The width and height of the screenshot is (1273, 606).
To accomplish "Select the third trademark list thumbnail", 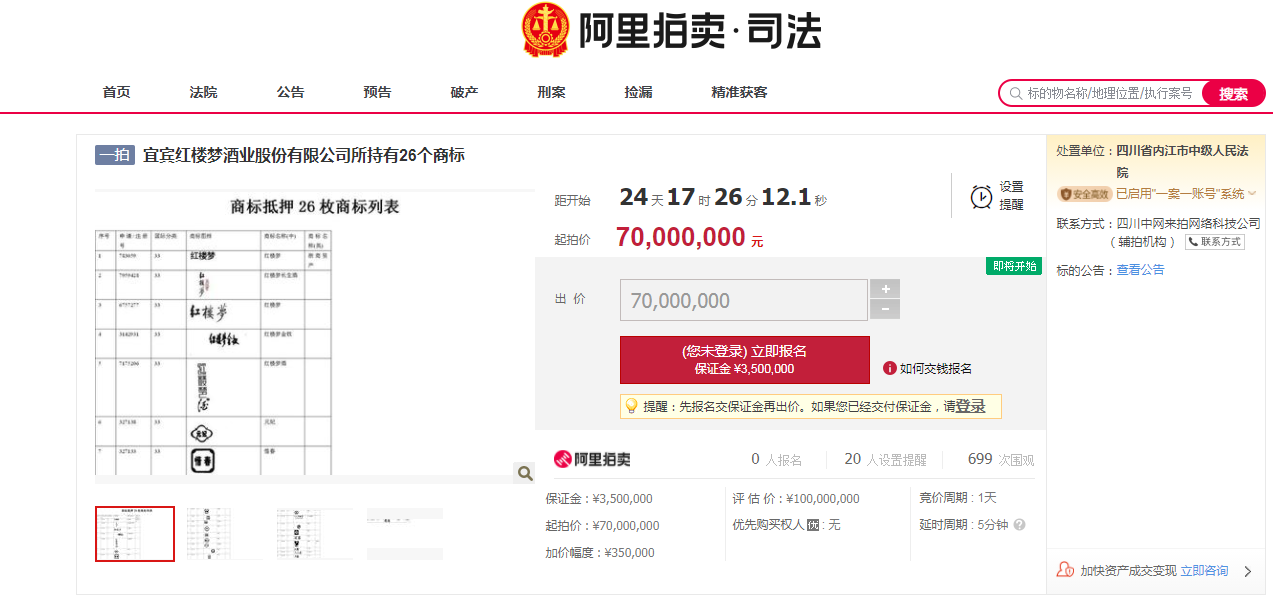I will tap(315, 534).
